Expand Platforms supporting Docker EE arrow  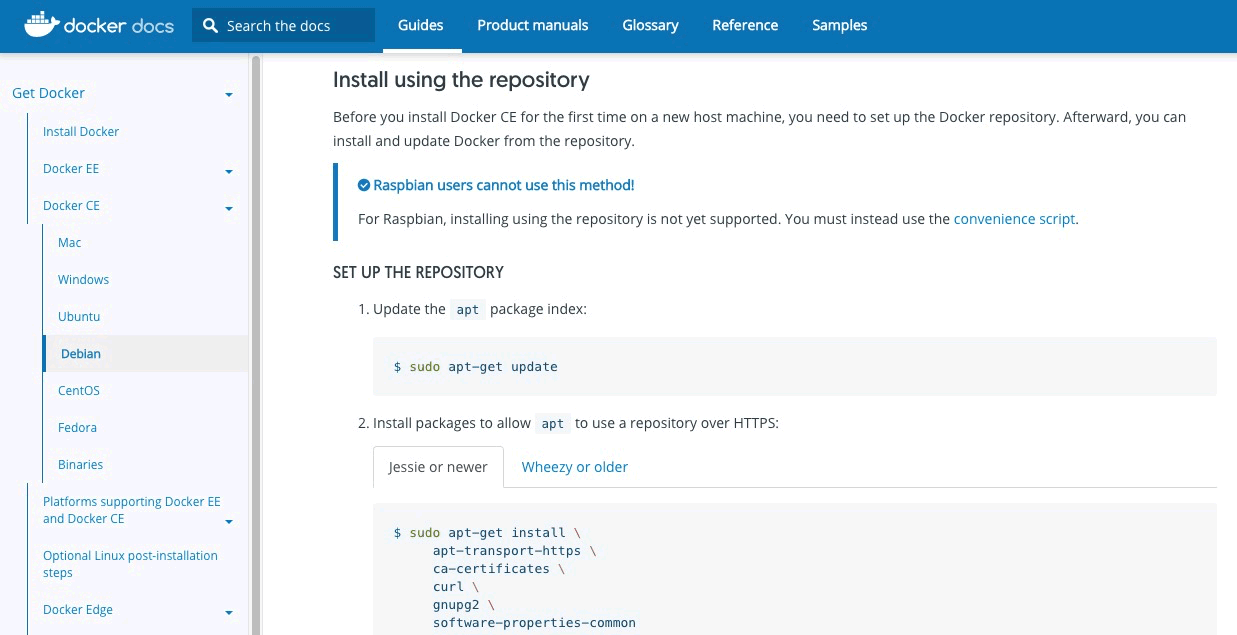click(x=229, y=521)
